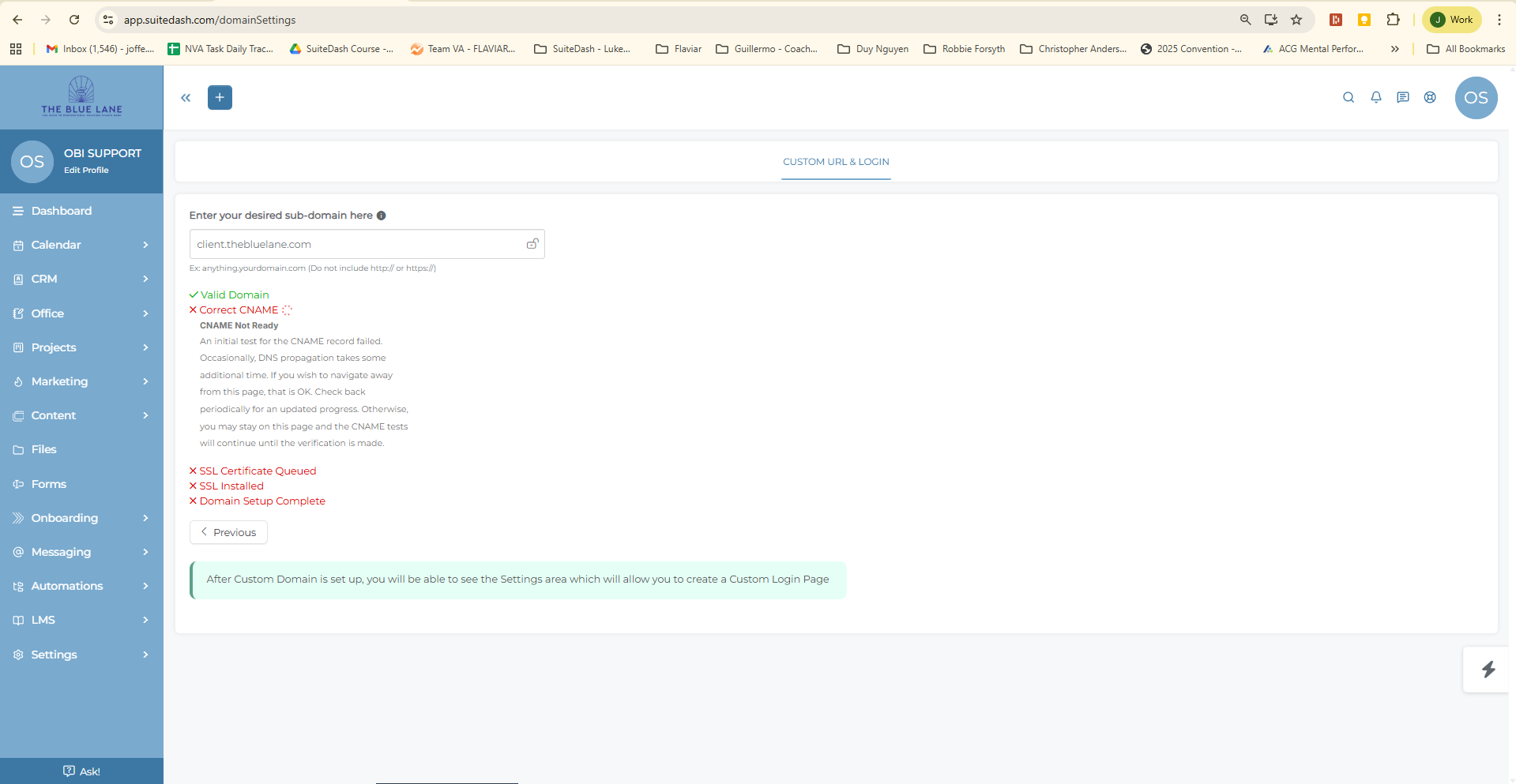Open the browser extensions puzzle icon
Viewport: 1516px width, 784px height.
pos(1394,20)
